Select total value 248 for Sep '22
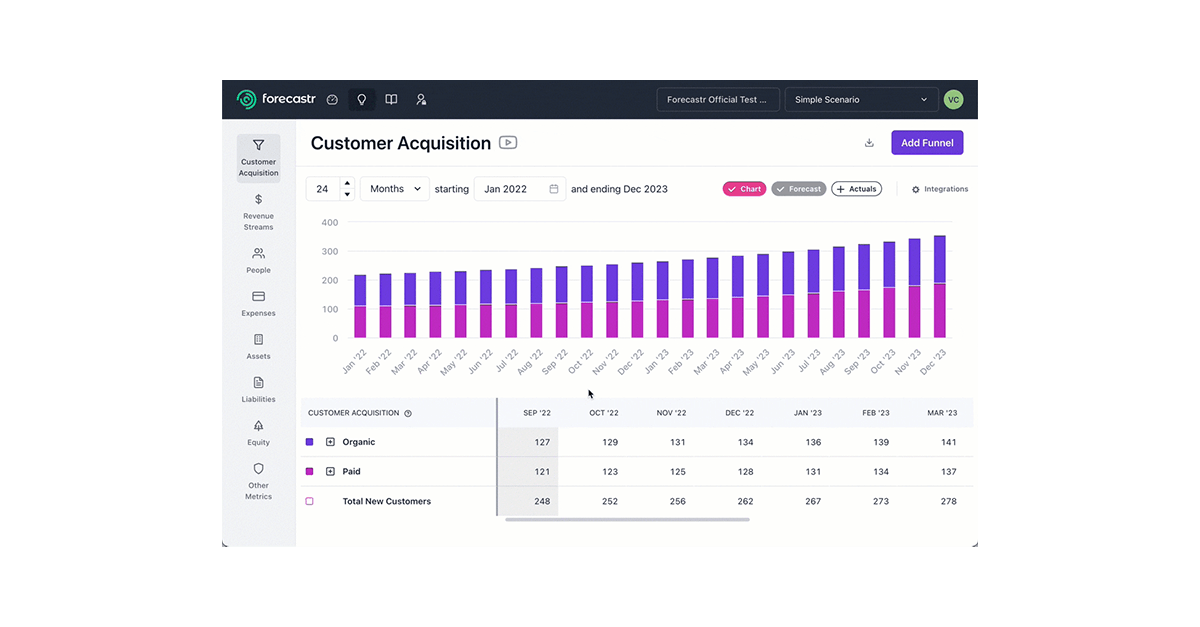1200x627 pixels. pyautogui.click(x=542, y=501)
